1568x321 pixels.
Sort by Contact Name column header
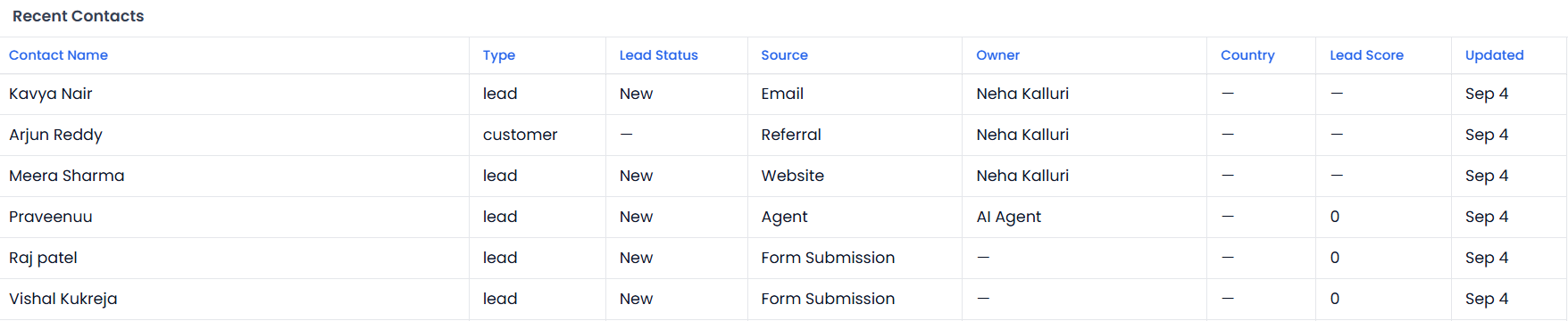pyautogui.click(x=58, y=55)
